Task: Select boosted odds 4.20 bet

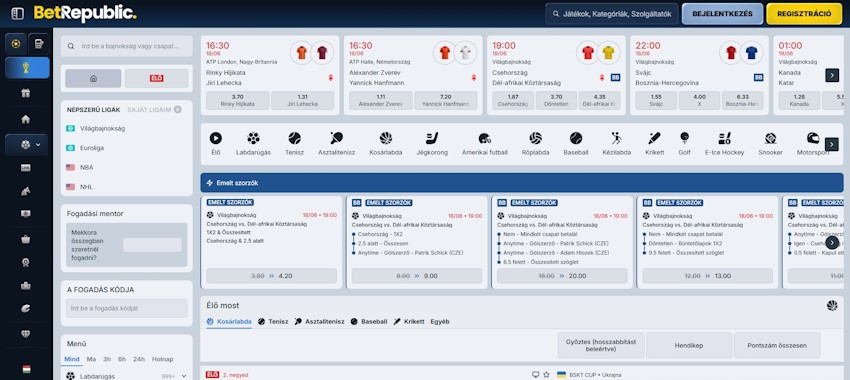Action: pyautogui.click(x=271, y=276)
